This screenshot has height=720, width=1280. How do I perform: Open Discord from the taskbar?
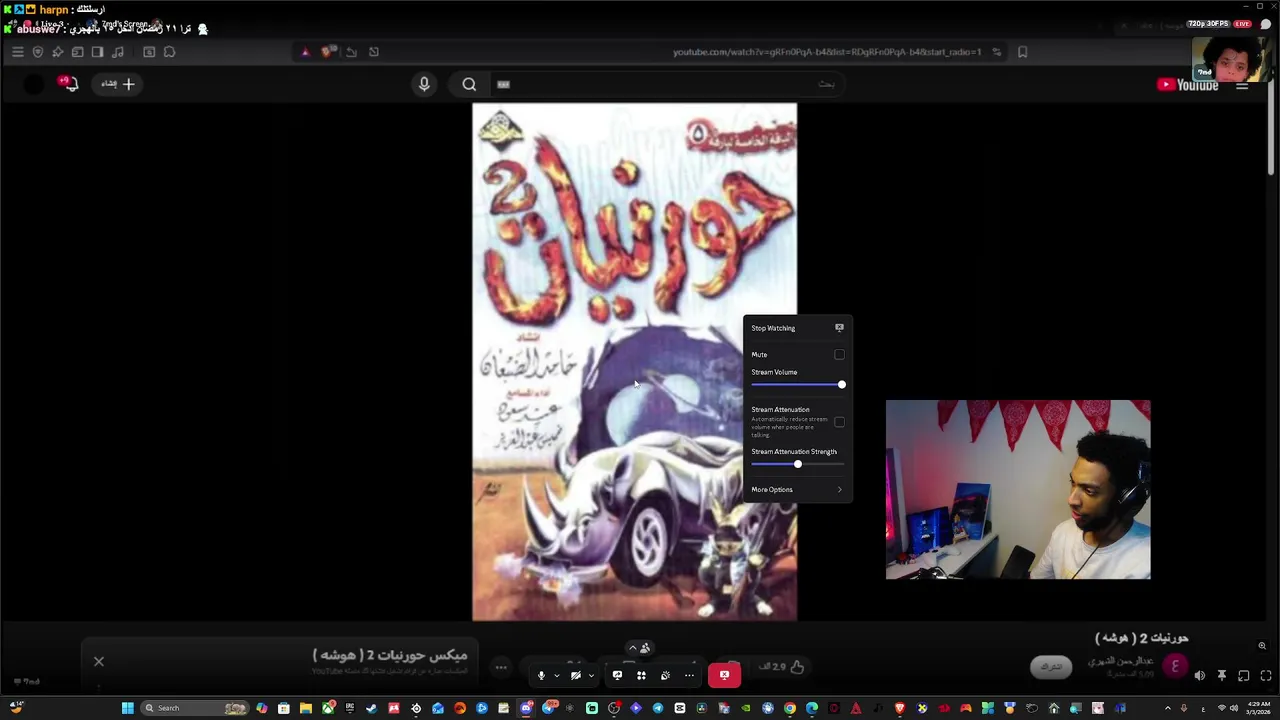[526, 708]
